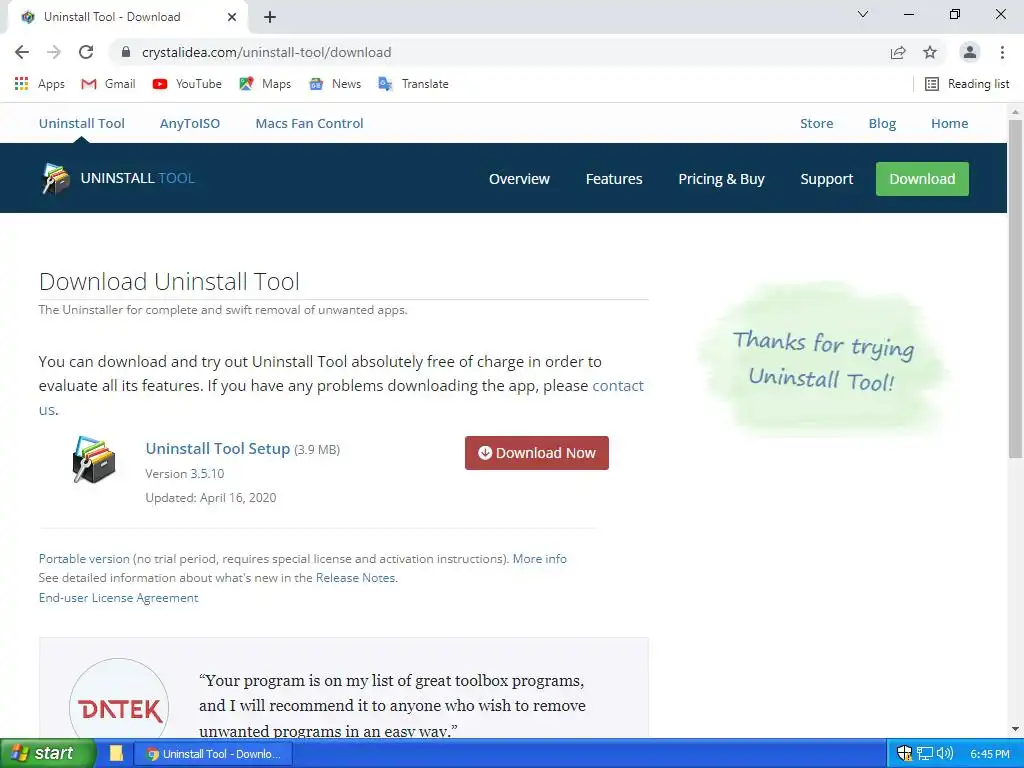
Task: Open the Blog link
Action: 882,123
